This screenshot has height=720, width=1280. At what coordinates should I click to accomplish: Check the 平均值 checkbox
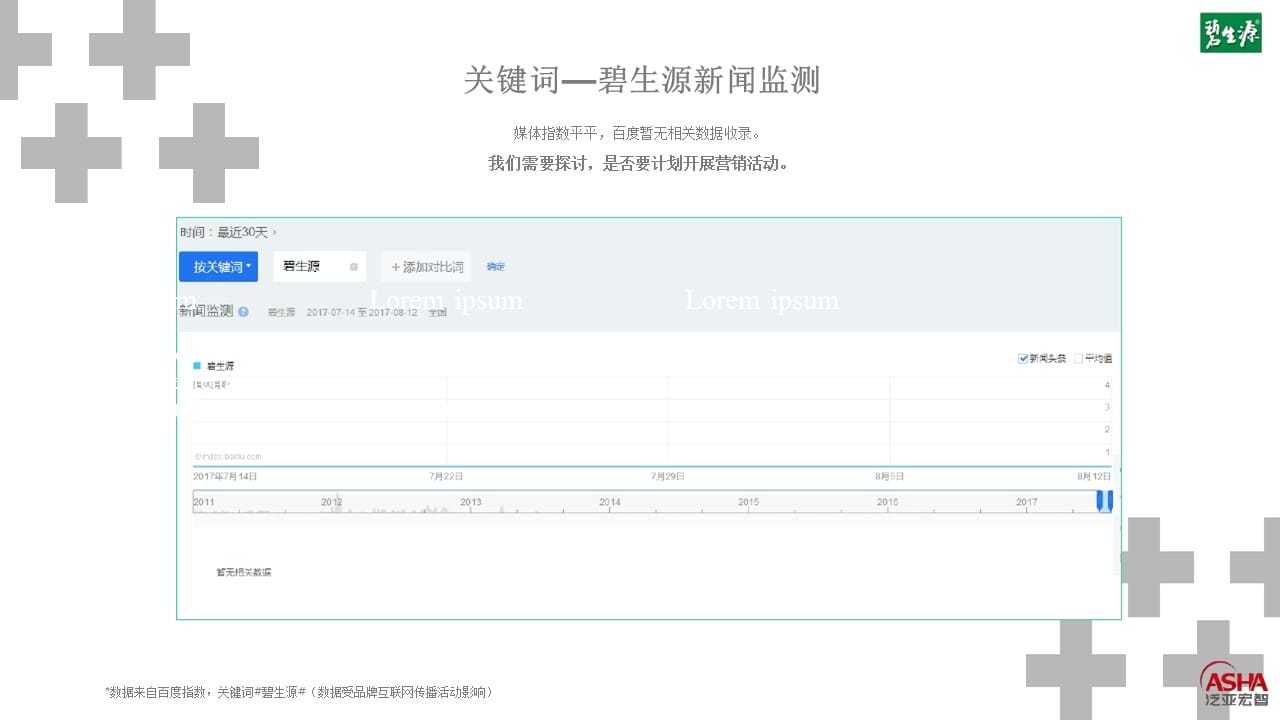(1079, 358)
